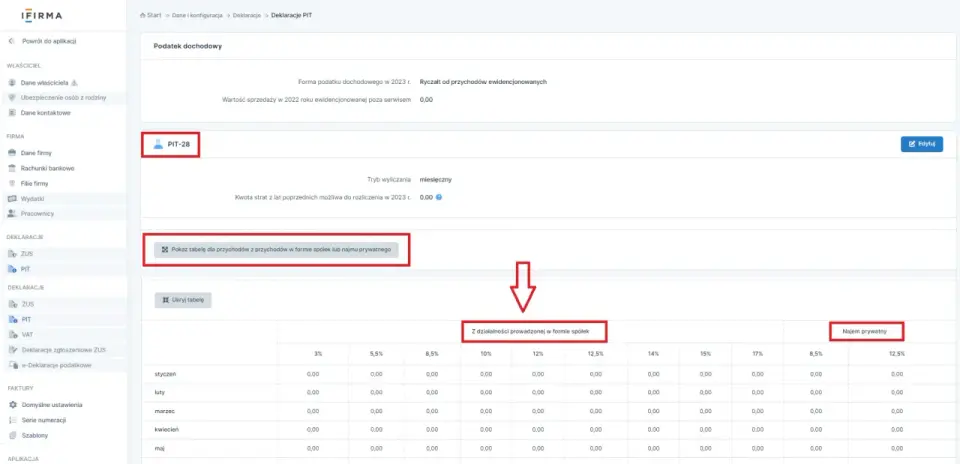
Task: Show table for przychodów w formie spółek
Action: point(276,250)
